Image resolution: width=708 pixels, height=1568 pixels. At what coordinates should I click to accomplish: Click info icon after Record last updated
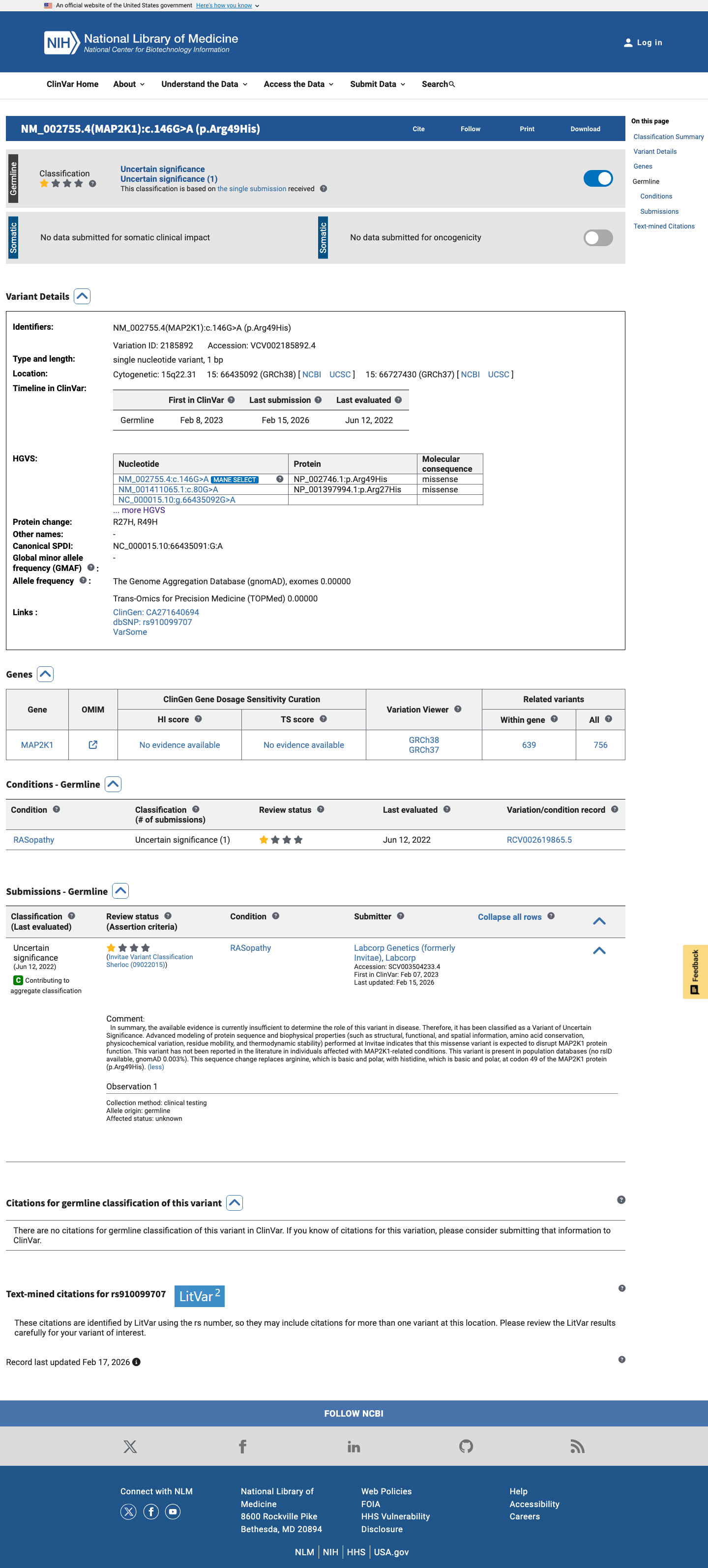(137, 1362)
